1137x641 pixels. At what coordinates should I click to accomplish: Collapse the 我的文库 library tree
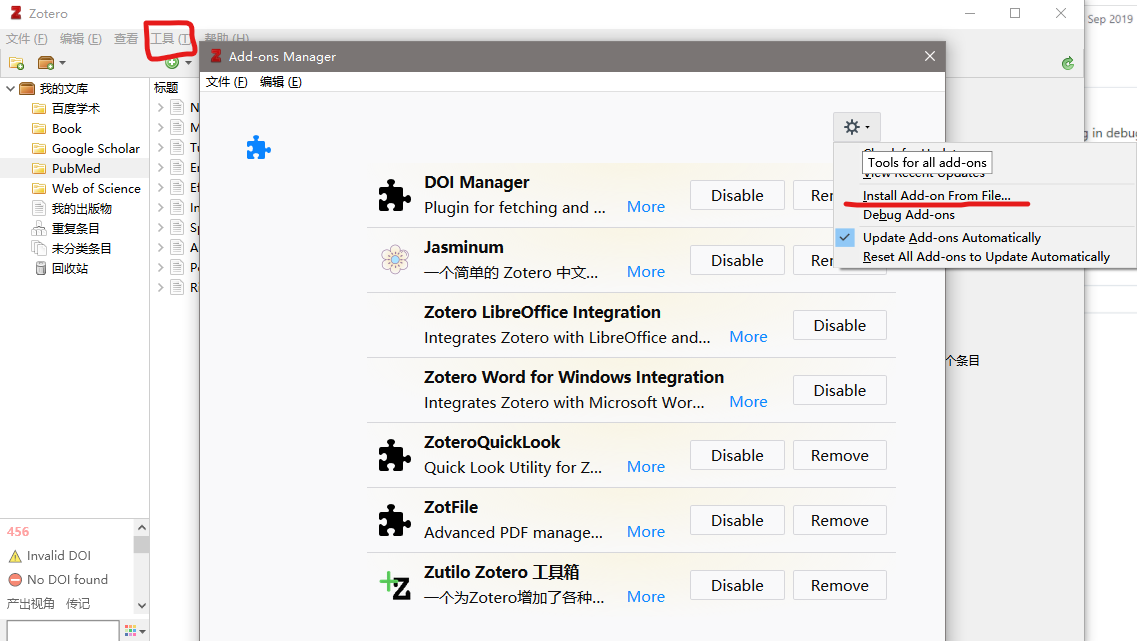(x=10, y=88)
